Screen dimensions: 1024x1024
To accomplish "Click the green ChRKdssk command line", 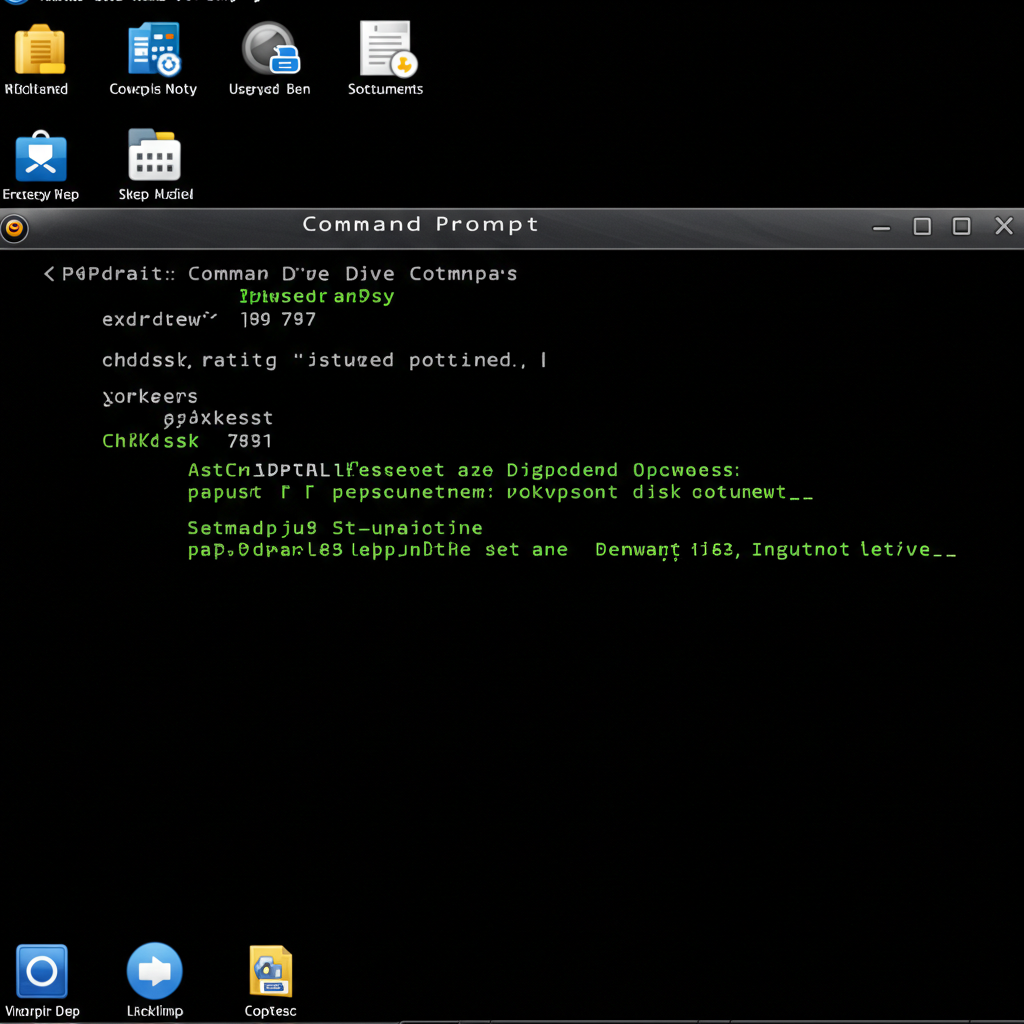I will (x=187, y=441).
